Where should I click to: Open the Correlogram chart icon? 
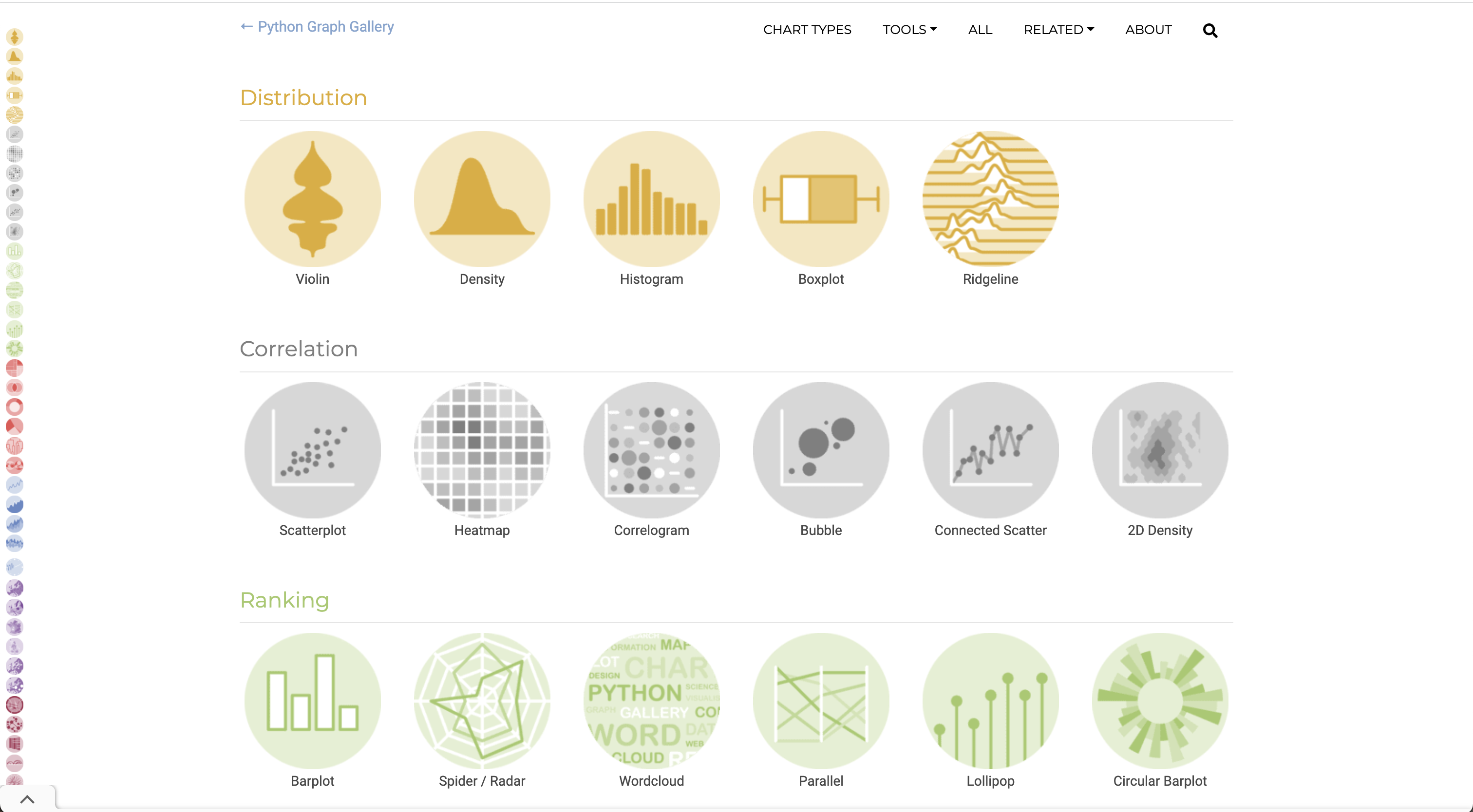pos(651,450)
